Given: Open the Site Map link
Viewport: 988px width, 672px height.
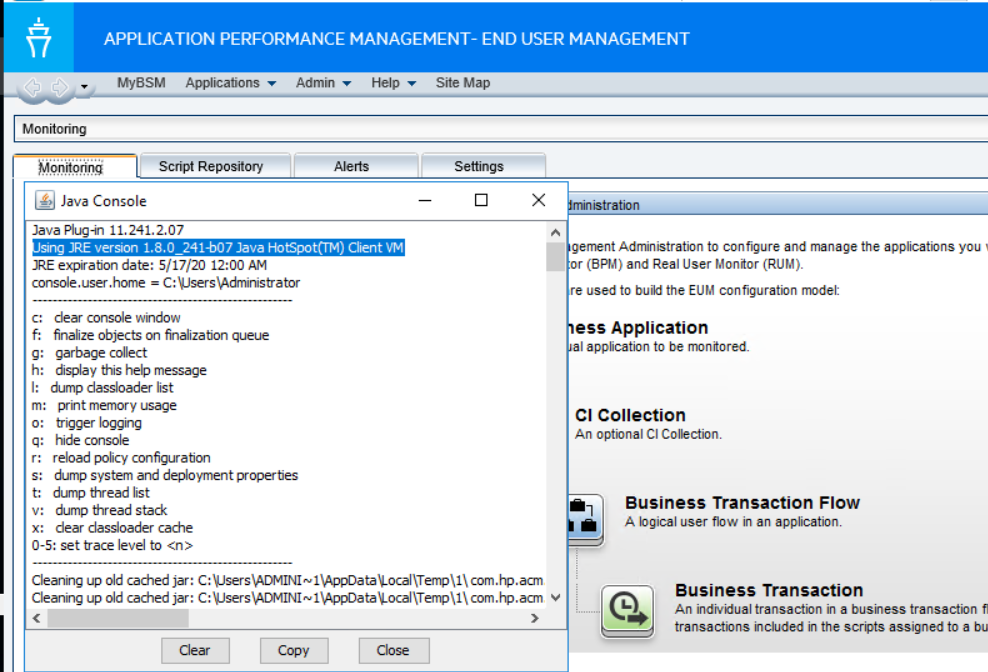Looking at the screenshot, I should 462,83.
